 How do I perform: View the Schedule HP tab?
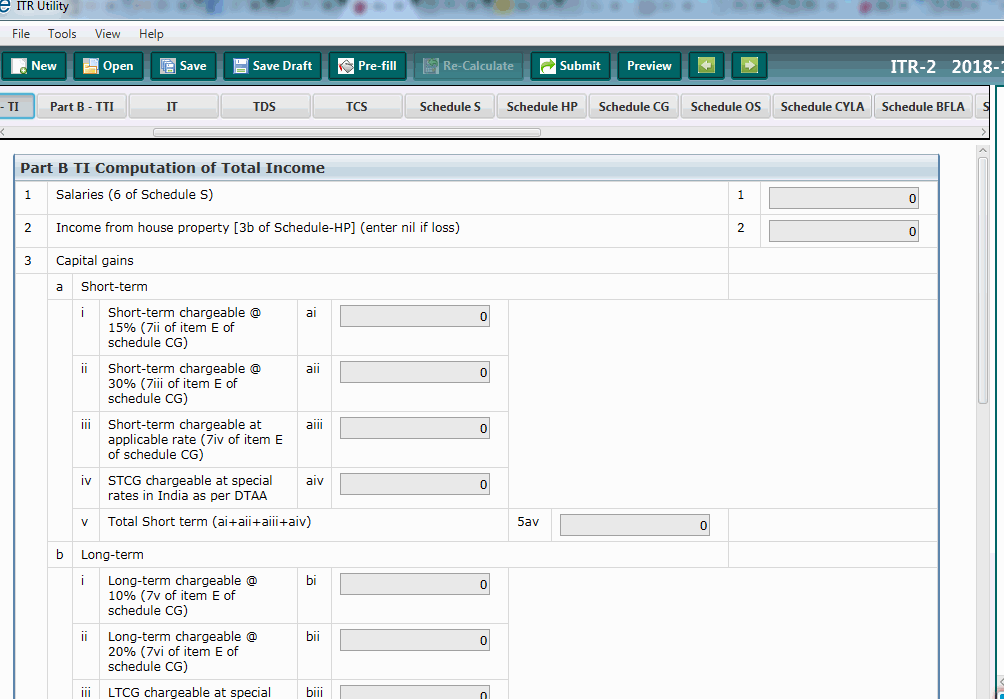pos(541,105)
